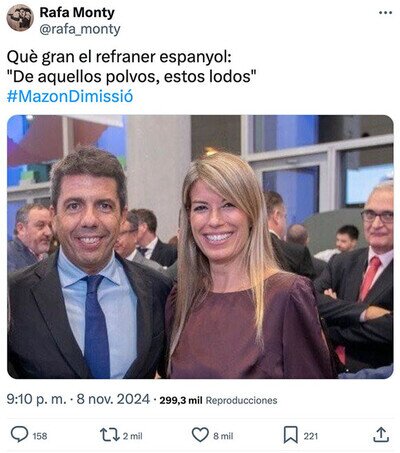Open the three-dot more options menu
This screenshot has width=400, height=453.
pos(385,13)
